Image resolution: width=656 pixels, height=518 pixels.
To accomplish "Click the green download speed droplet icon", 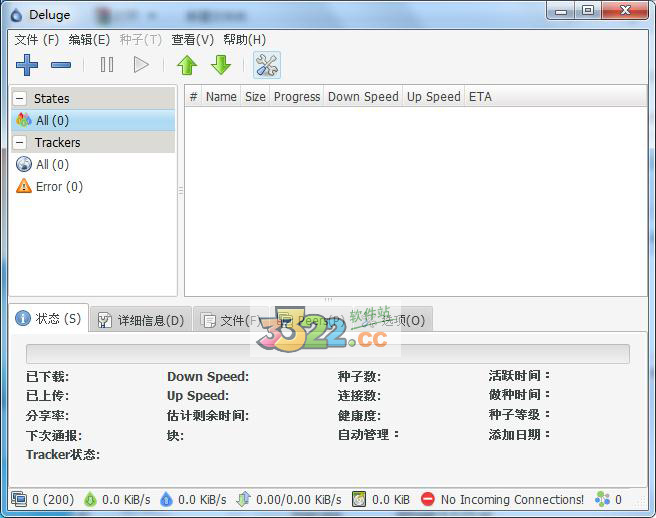I will pyautogui.click(x=90, y=499).
